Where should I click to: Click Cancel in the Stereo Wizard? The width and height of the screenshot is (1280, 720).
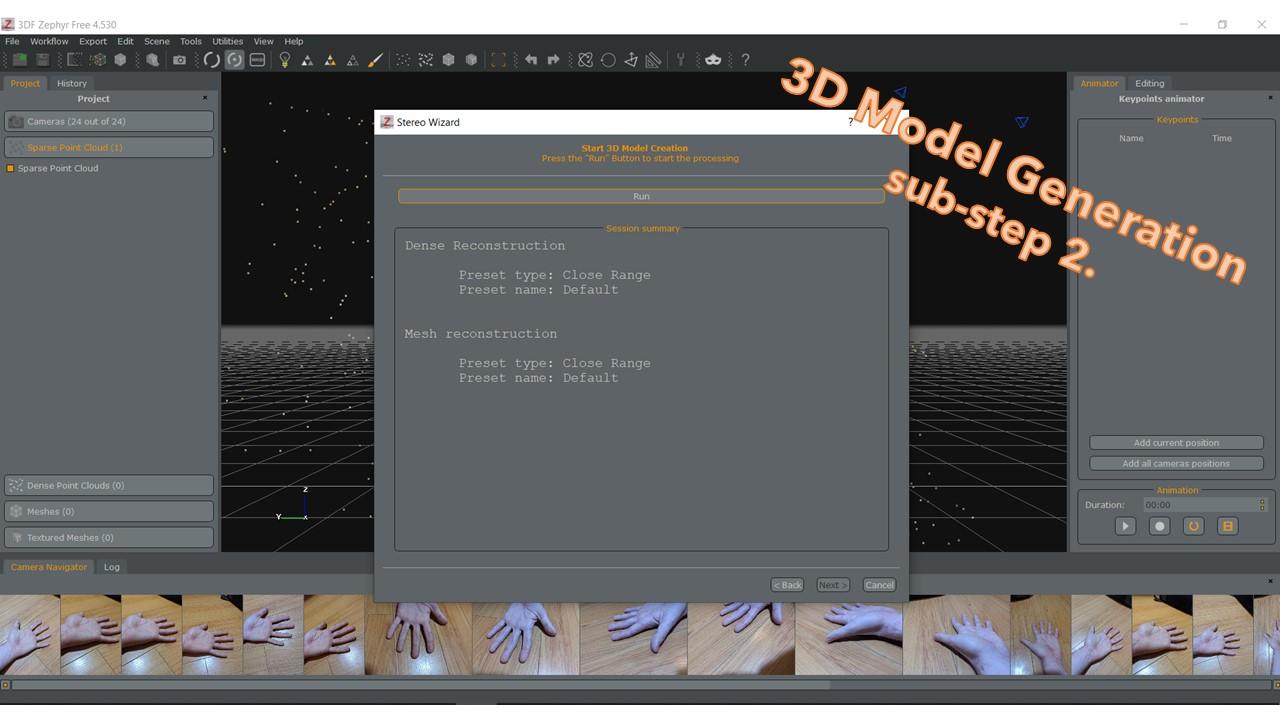[x=879, y=585]
